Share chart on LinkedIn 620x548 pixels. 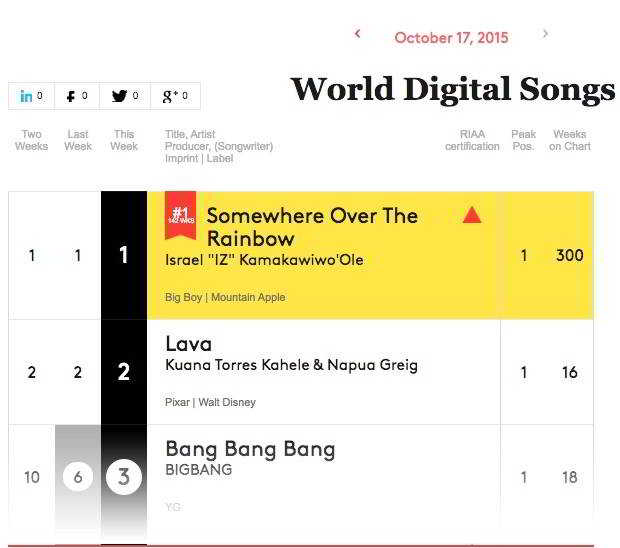pos(32,96)
